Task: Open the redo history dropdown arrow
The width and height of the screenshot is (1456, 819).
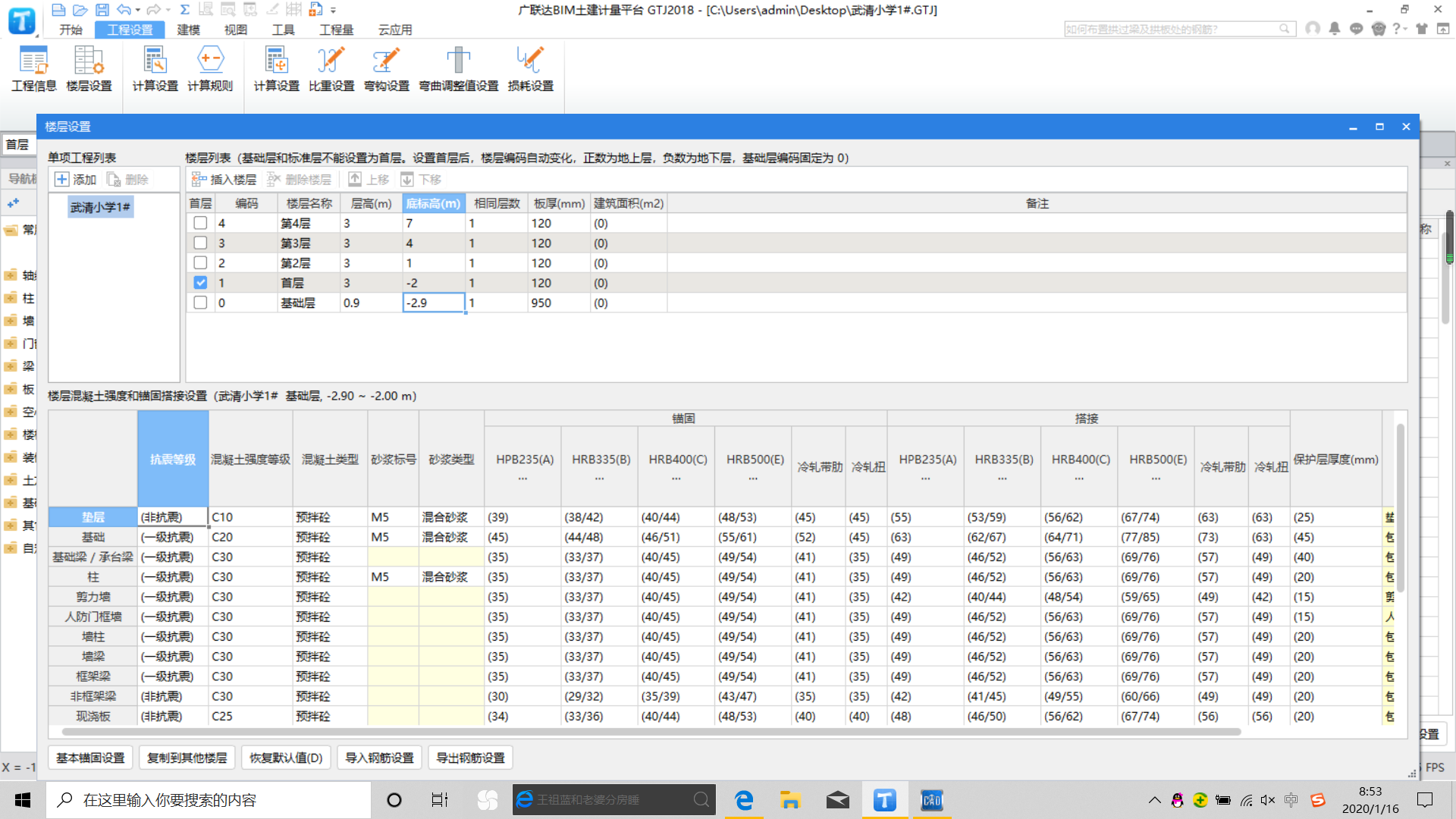Action: pyautogui.click(x=167, y=11)
